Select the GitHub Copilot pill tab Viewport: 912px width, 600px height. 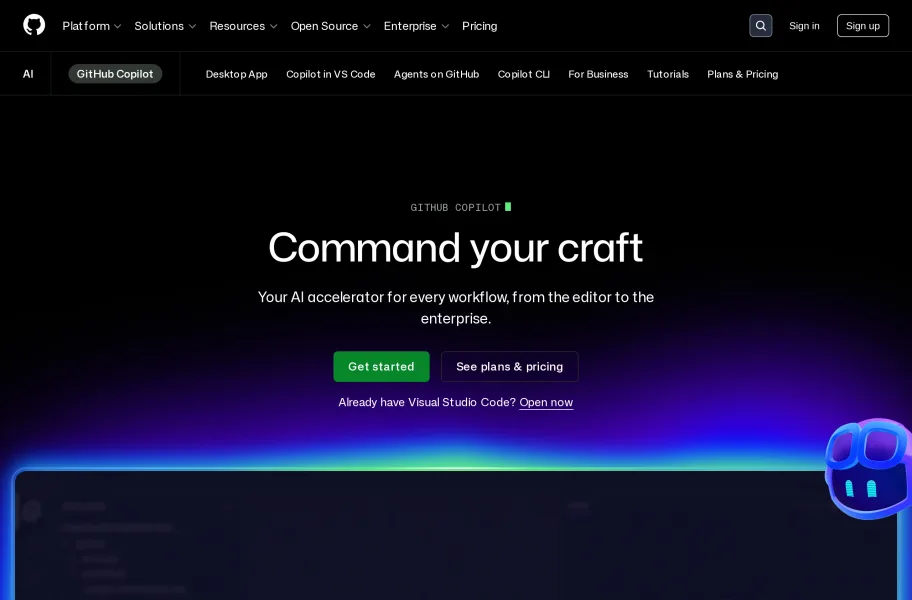click(x=115, y=74)
